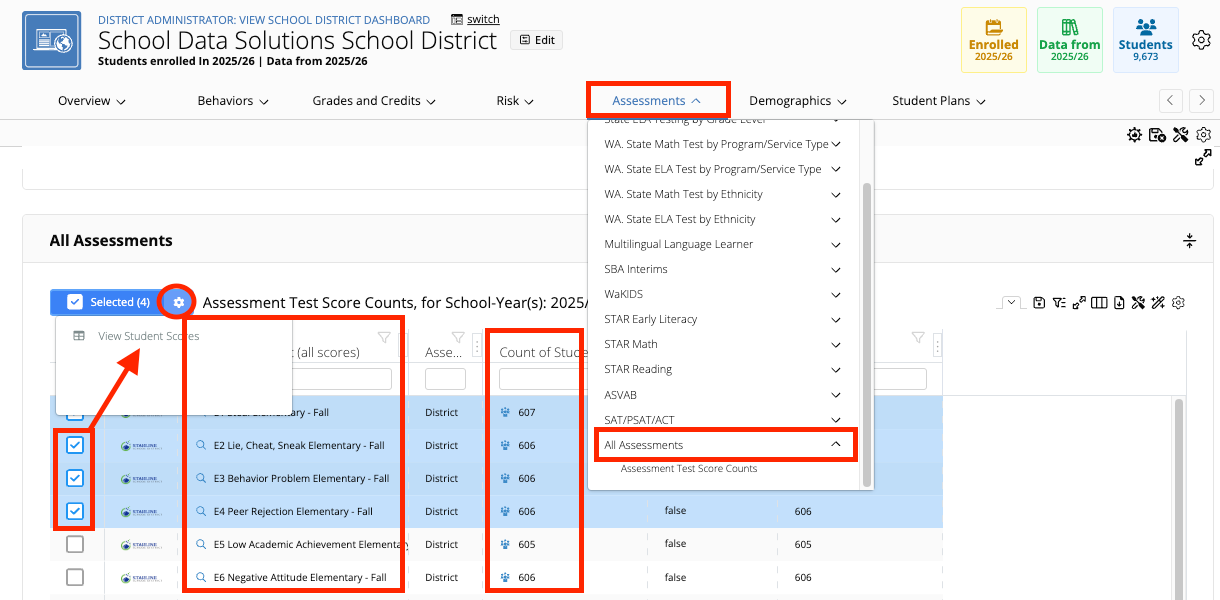
Task: Open the Risk menu
Action: pos(515,101)
